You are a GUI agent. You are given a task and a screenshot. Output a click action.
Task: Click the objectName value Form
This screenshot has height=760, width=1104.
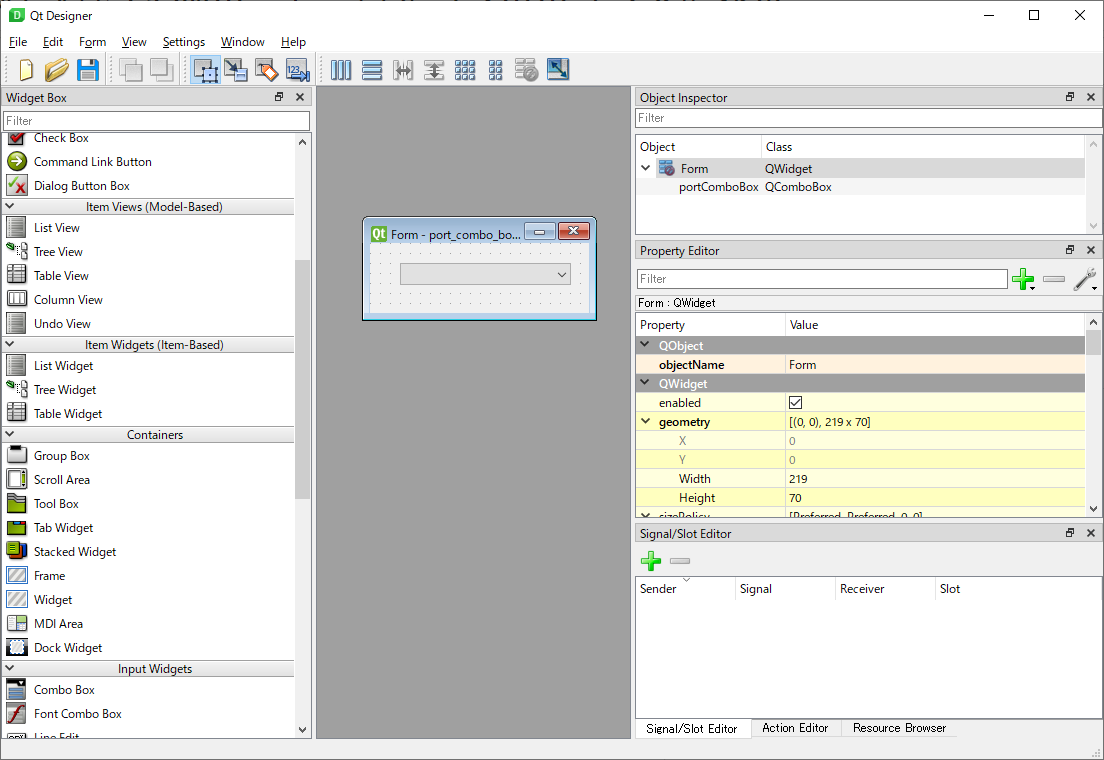coord(803,365)
